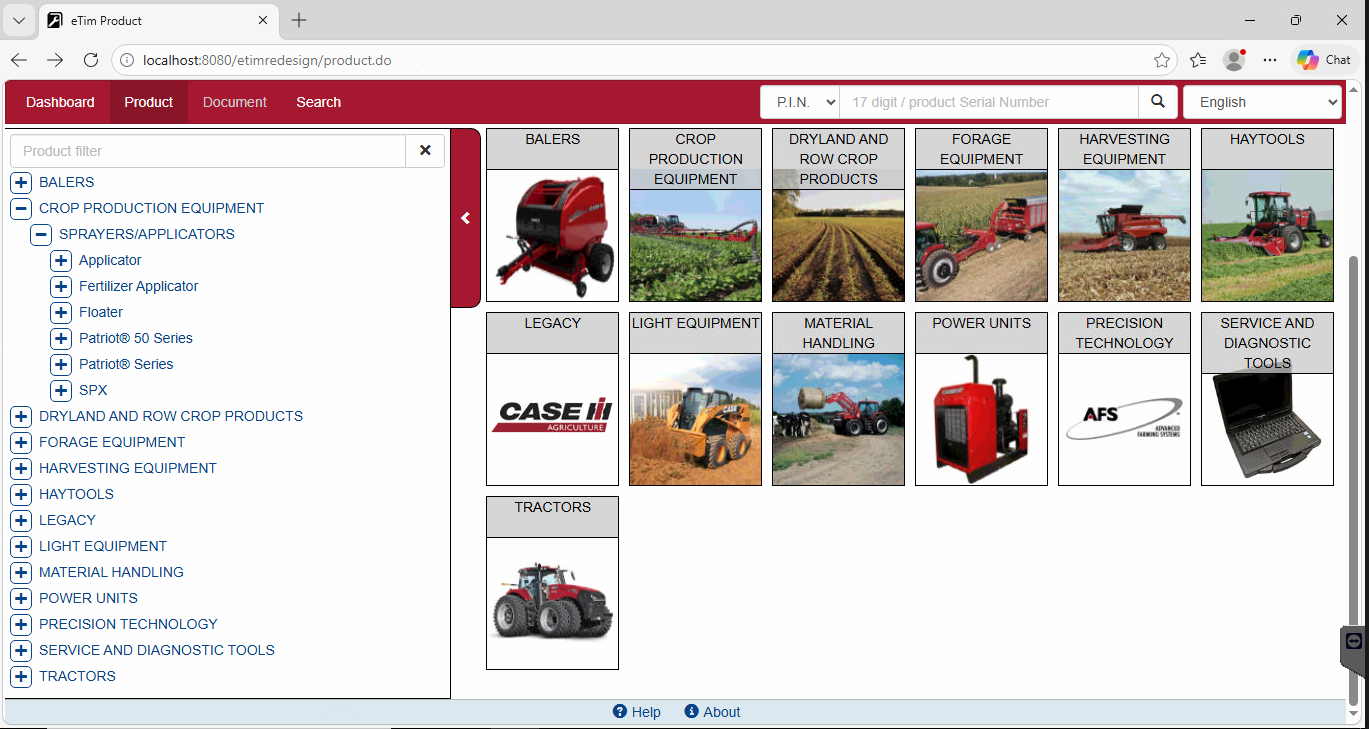
Task: Open the English language dropdown
Action: (1262, 102)
